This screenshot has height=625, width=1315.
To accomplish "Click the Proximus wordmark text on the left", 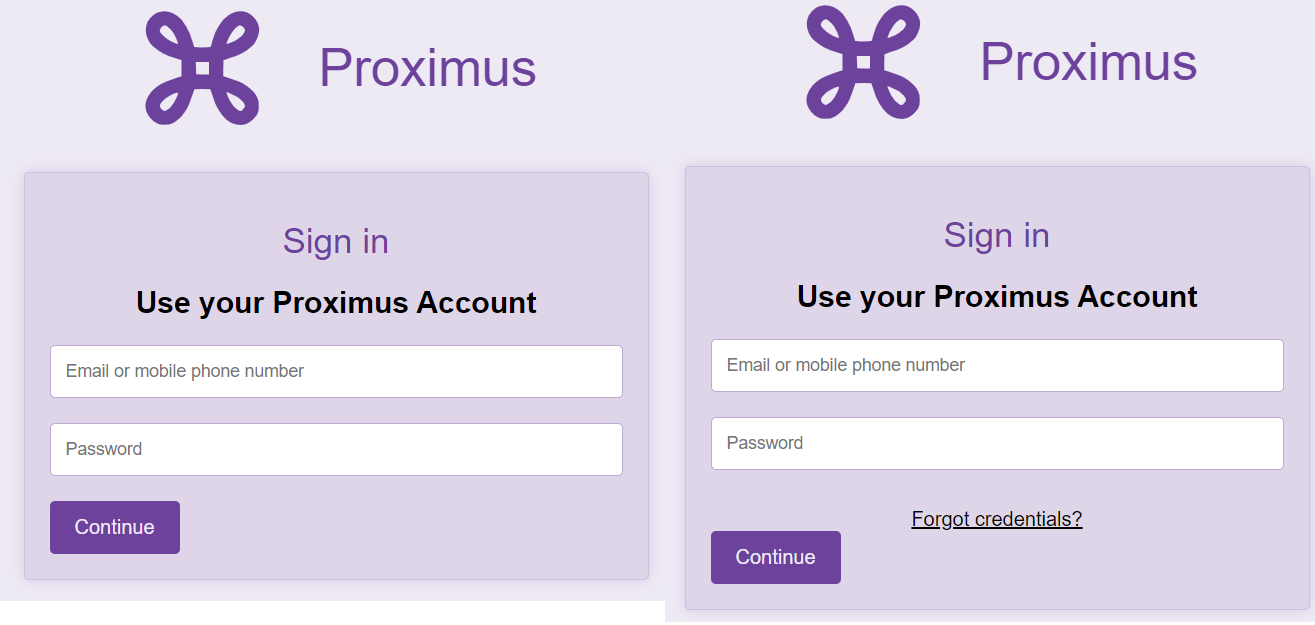I will coord(427,66).
